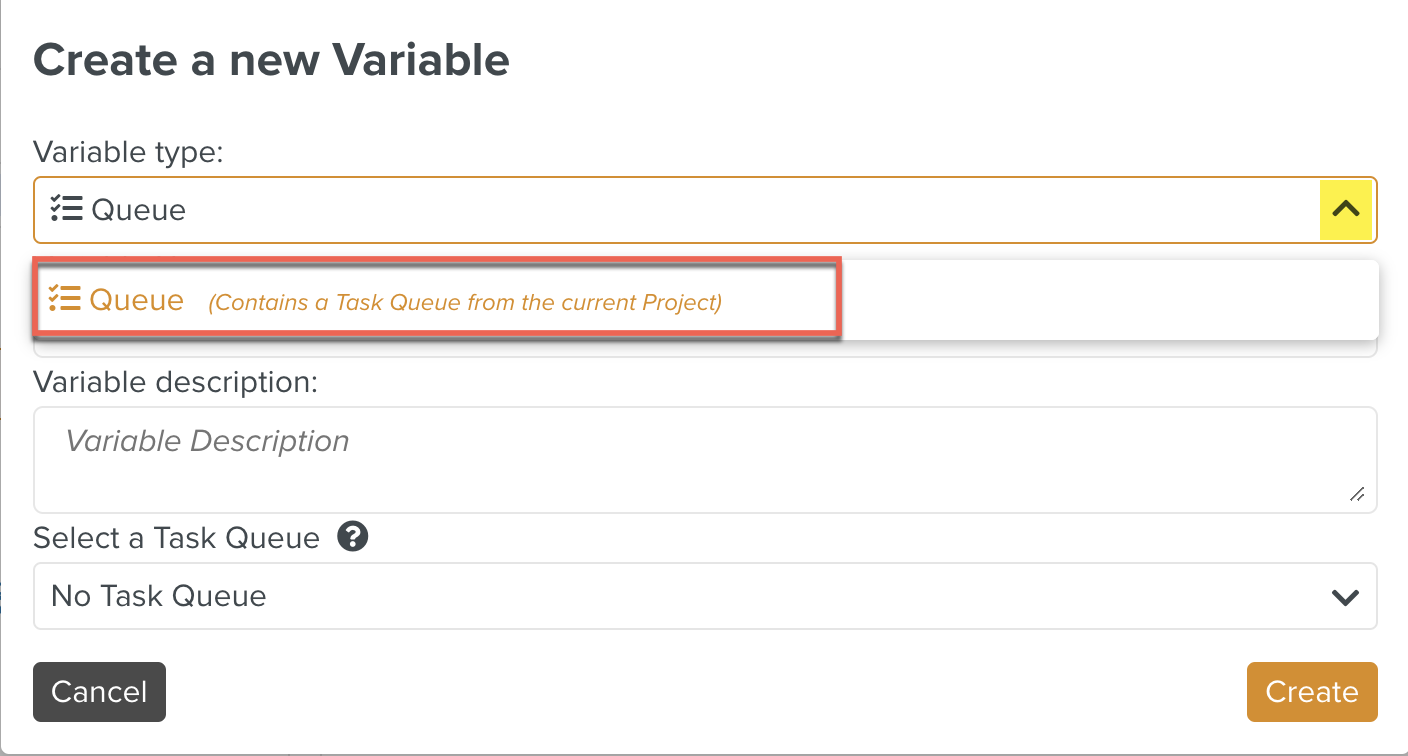
Task: Click inside the Variable Description text area
Action: tap(700, 460)
